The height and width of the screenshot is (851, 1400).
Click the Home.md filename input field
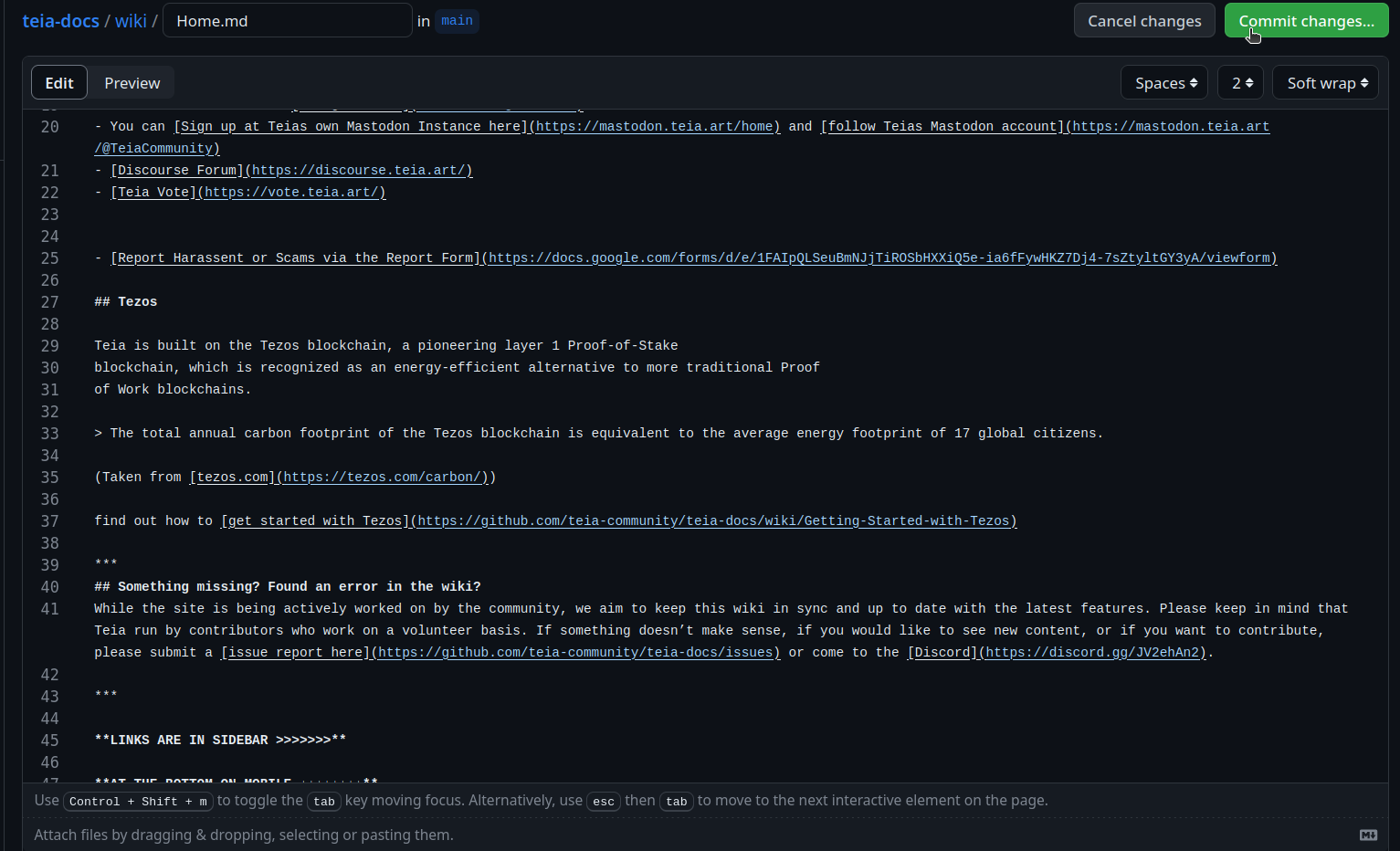click(287, 20)
